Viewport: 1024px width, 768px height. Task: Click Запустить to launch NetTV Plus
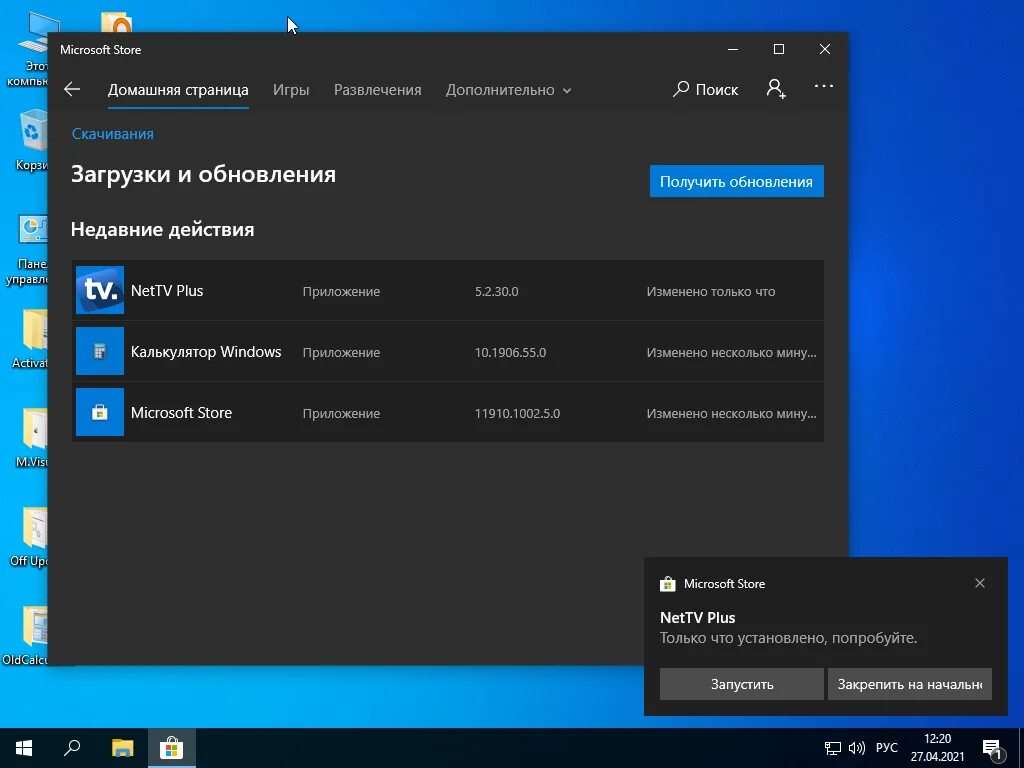741,684
